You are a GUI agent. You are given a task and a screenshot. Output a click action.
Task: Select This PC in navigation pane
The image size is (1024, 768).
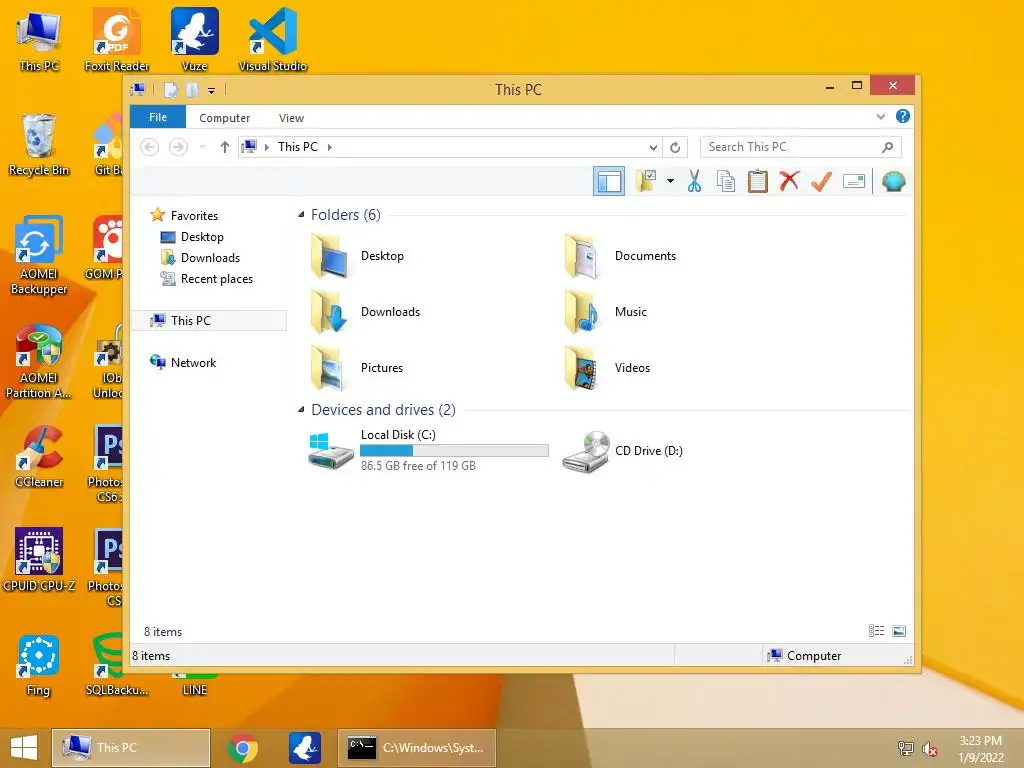coord(209,320)
